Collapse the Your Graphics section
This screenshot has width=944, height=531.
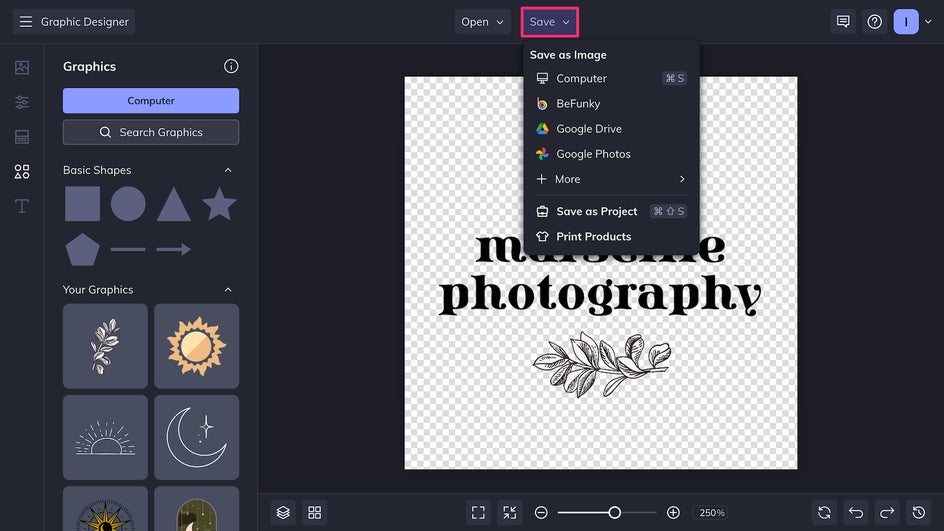(228, 290)
